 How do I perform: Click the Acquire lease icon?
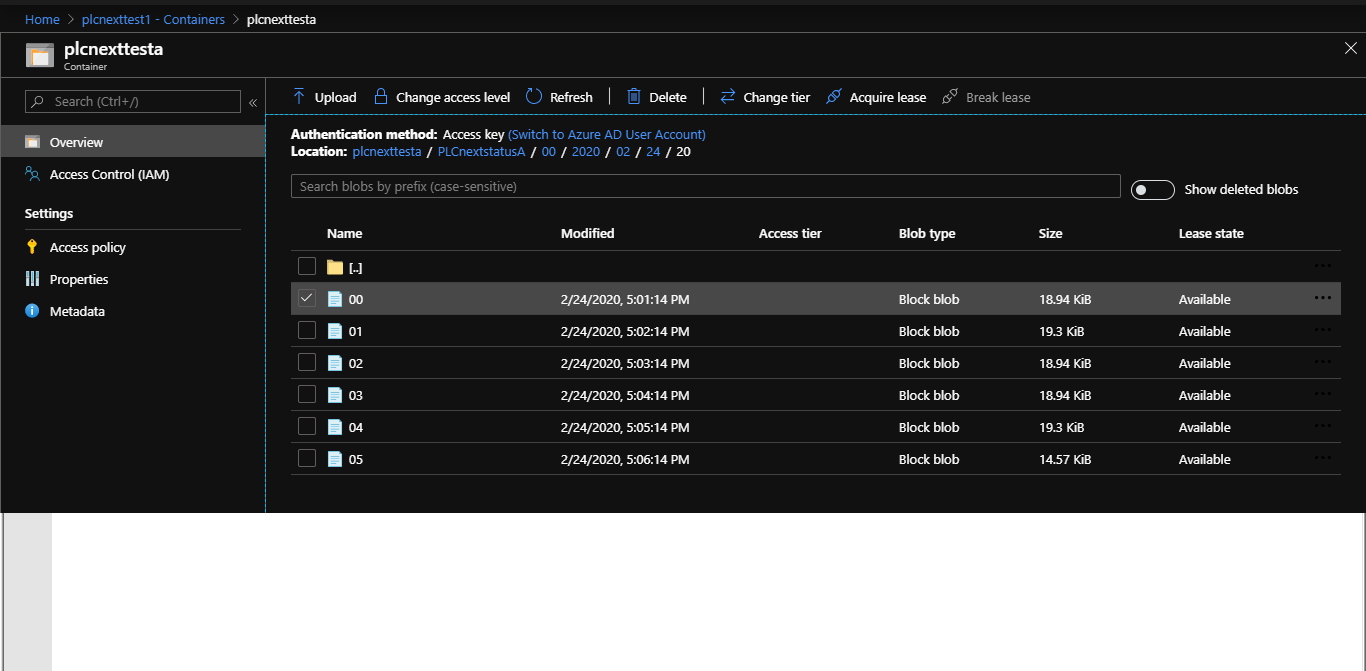click(x=832, y=96)
